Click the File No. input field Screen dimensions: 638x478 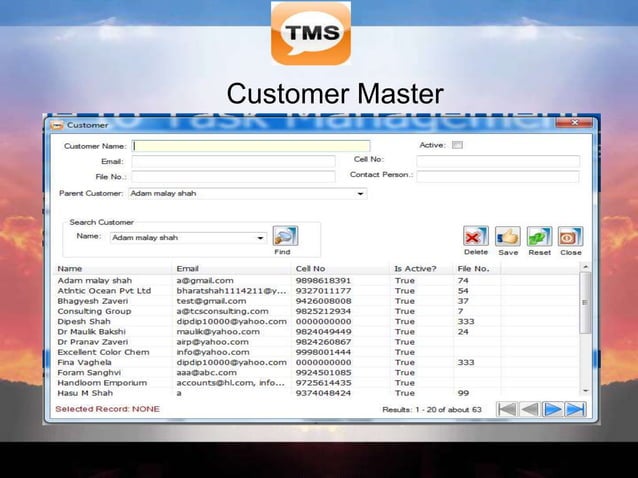[x=234, y=177]
